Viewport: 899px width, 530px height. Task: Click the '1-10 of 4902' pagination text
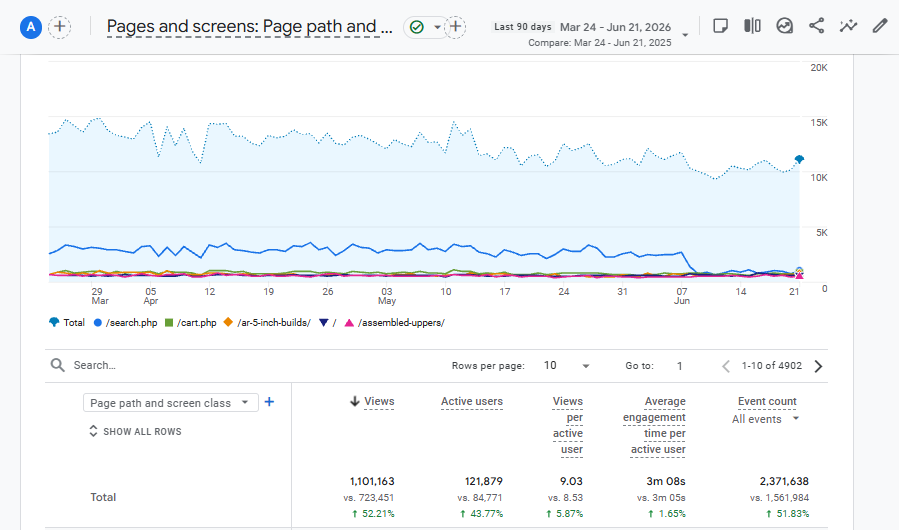pos(772,366)
